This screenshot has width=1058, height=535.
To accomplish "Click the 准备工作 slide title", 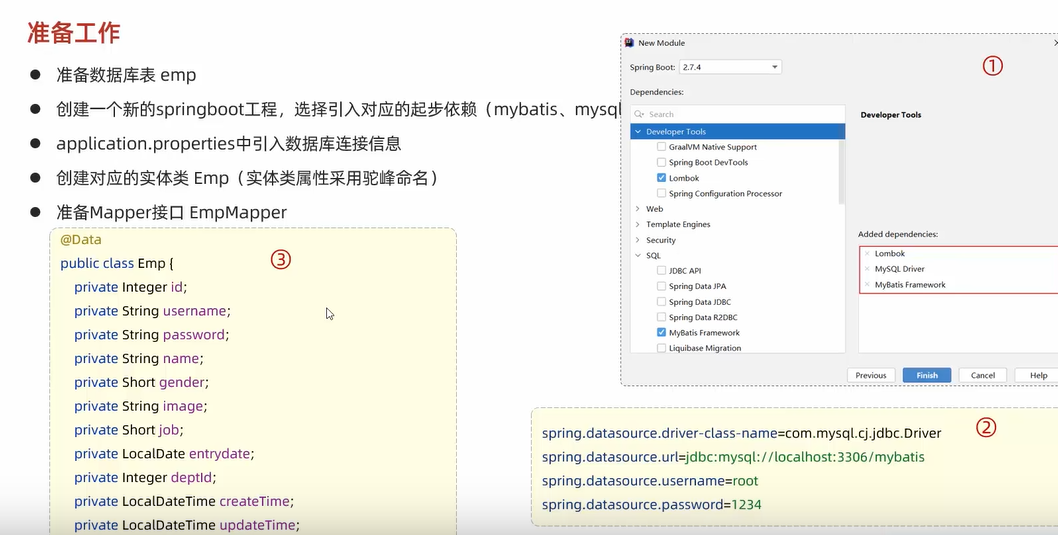I will coord(74,32).
